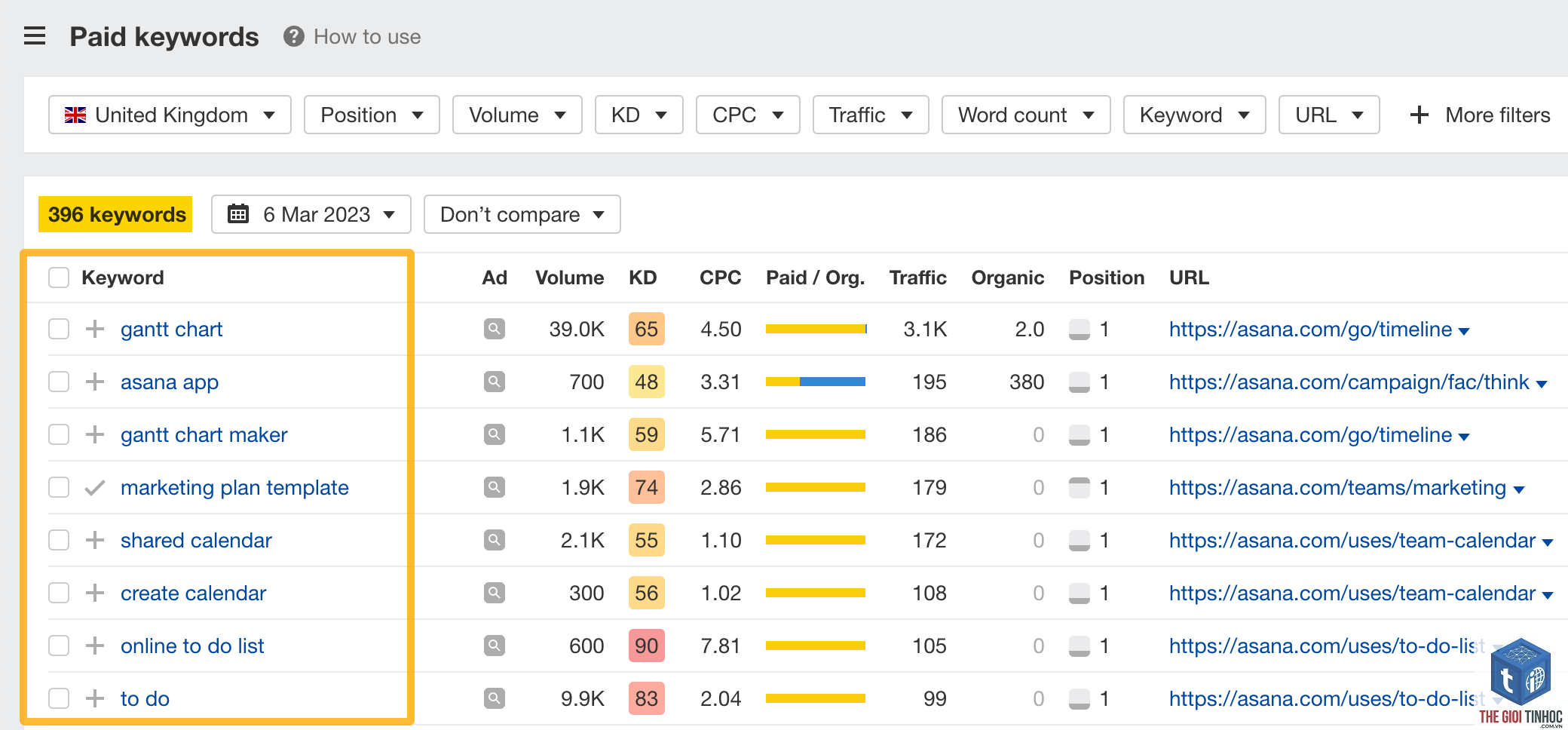Open ad preview for online to do list
1568x730 pixels.
[494, 646]
